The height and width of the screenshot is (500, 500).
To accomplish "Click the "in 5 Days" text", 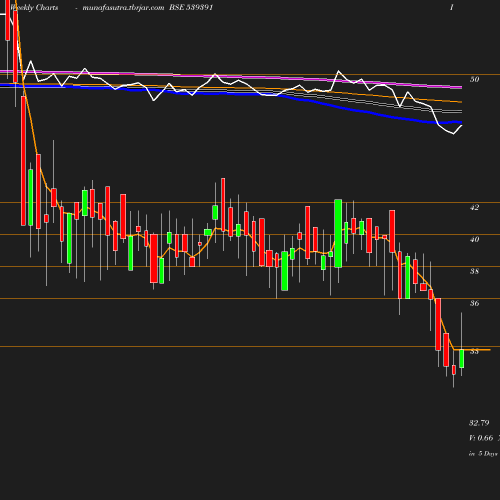I will pyautogui.click(x=483, y=454).
